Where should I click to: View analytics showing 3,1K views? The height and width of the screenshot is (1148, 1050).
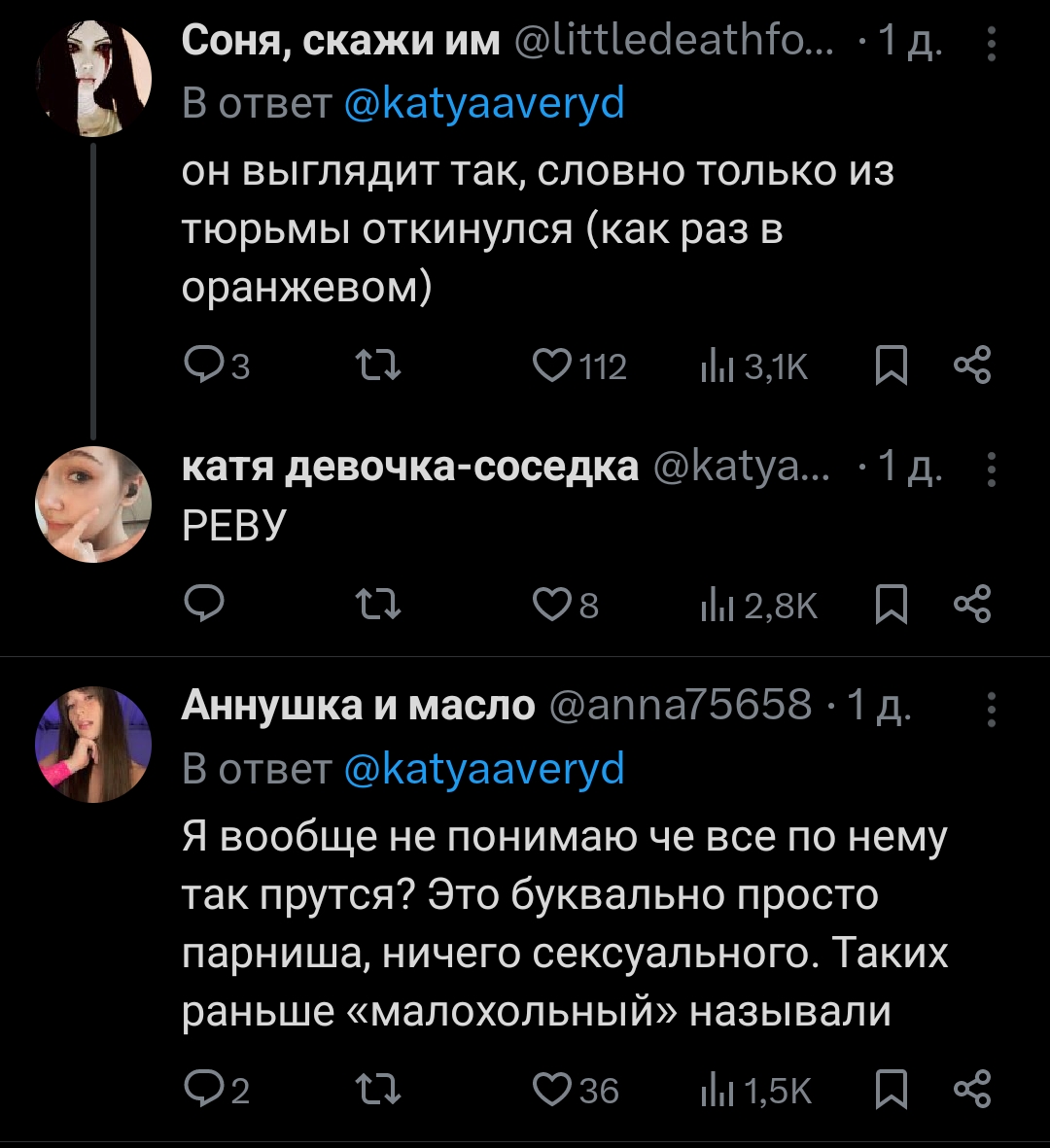(719, 366)
